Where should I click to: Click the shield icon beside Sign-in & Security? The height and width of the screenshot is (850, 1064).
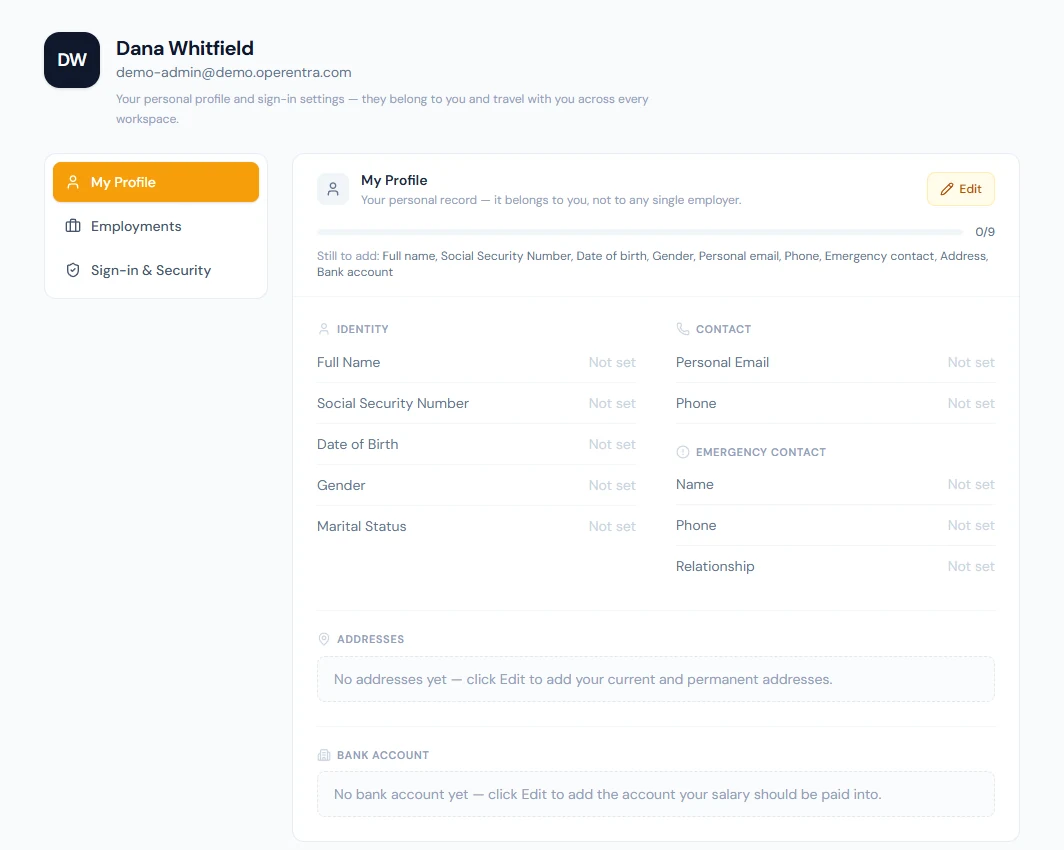(73, 270)
